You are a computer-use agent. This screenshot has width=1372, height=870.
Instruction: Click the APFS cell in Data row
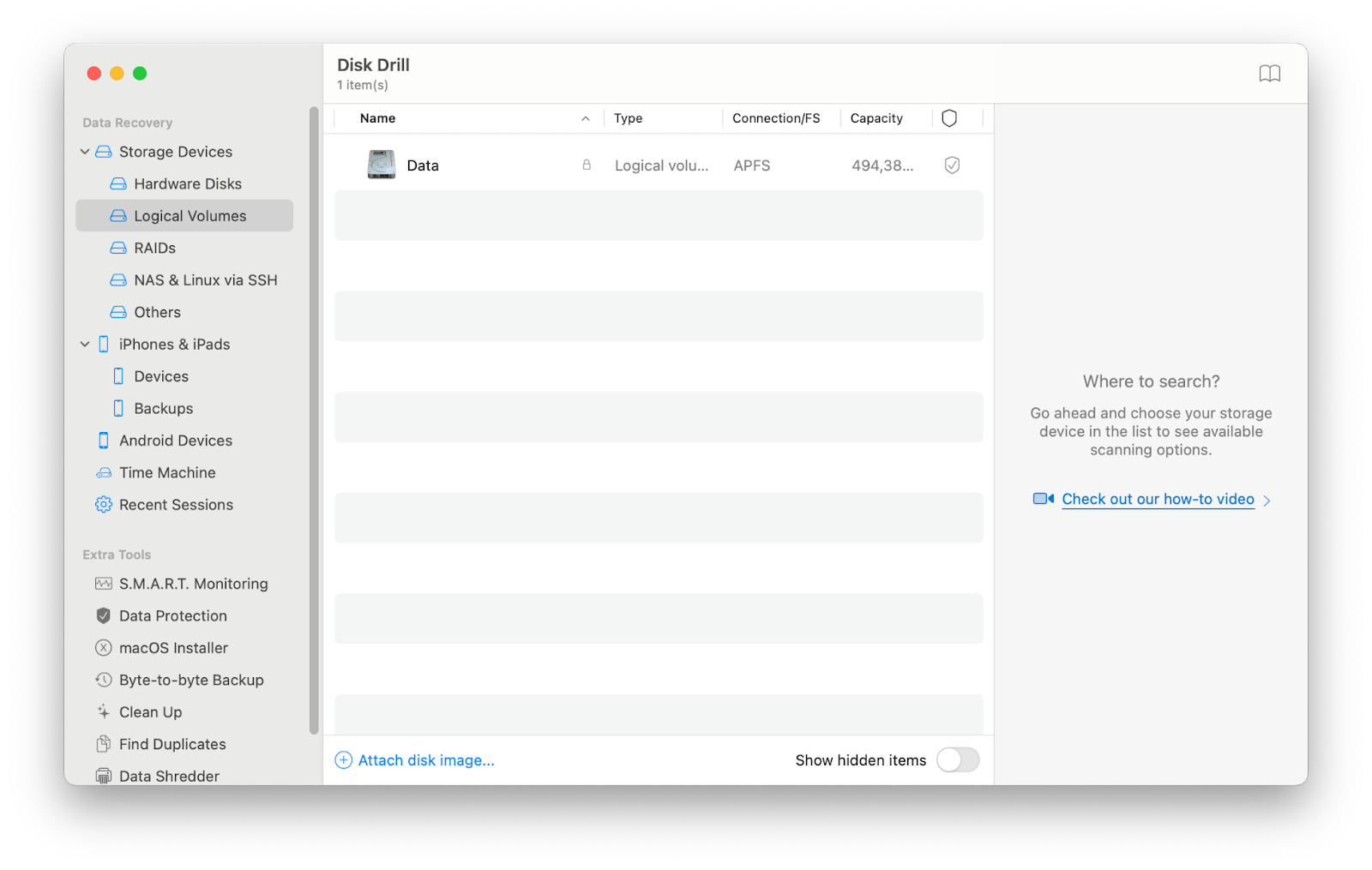(x=752, y=165)
